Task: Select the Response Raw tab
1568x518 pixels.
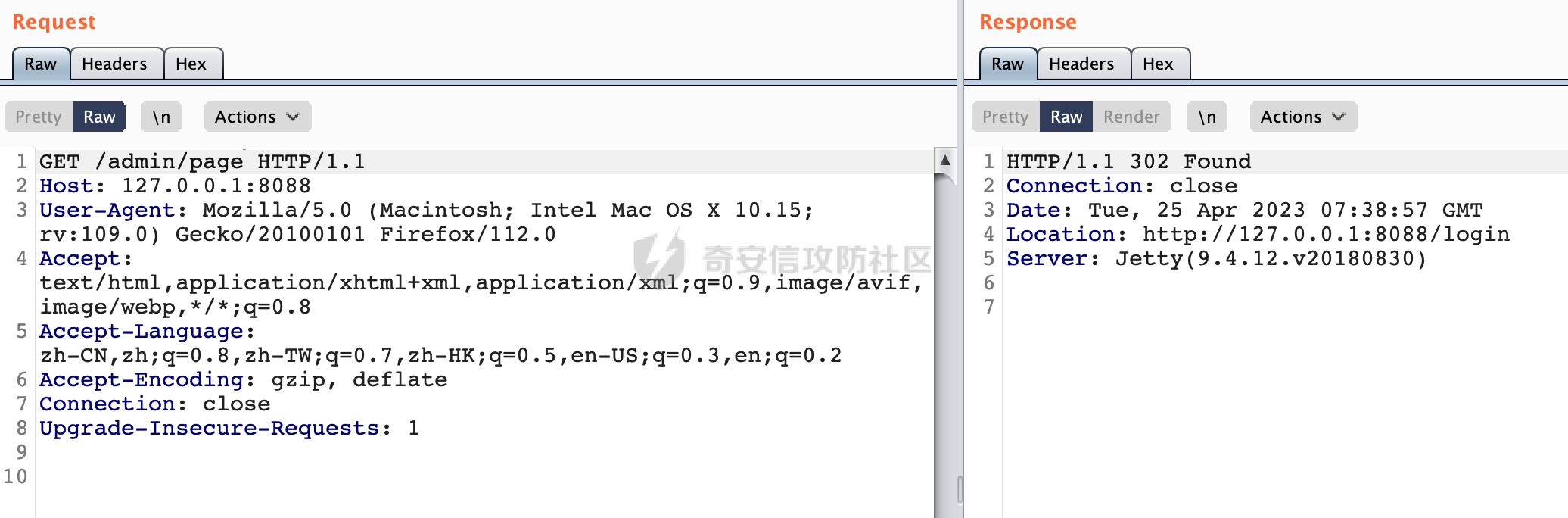Action: click(x=1008, y=64)
